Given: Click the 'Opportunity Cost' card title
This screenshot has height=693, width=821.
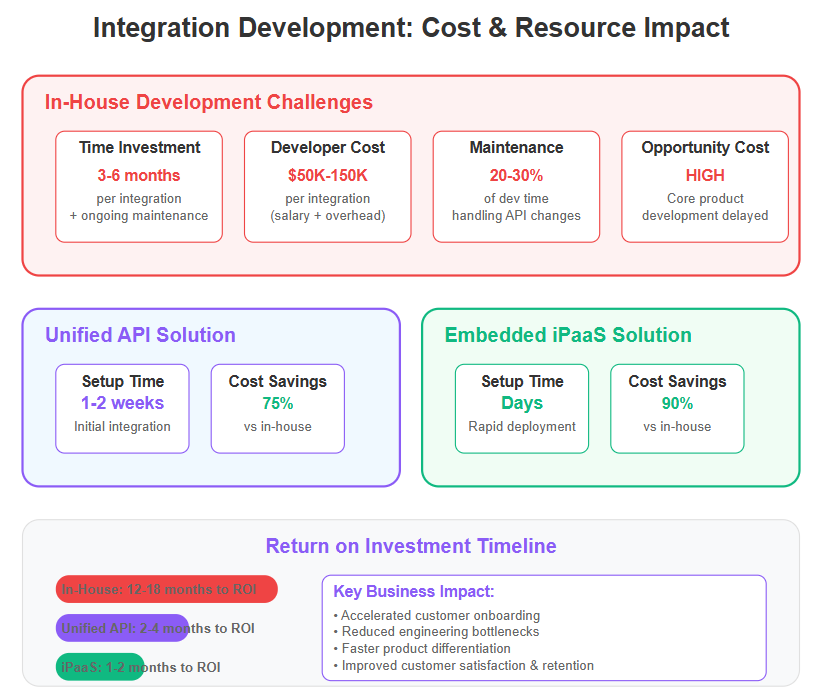Looking at the screenshot, I should 705,148.
